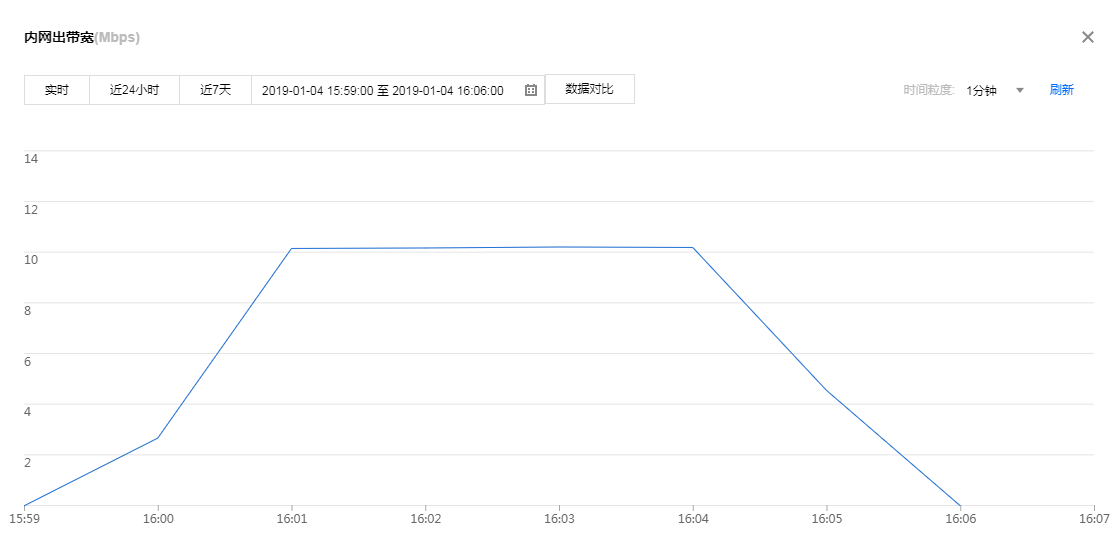Click the 16:02 x-axis label
Screen dimensions: 1119x548
pyautogui.click(x=425, y=520)
